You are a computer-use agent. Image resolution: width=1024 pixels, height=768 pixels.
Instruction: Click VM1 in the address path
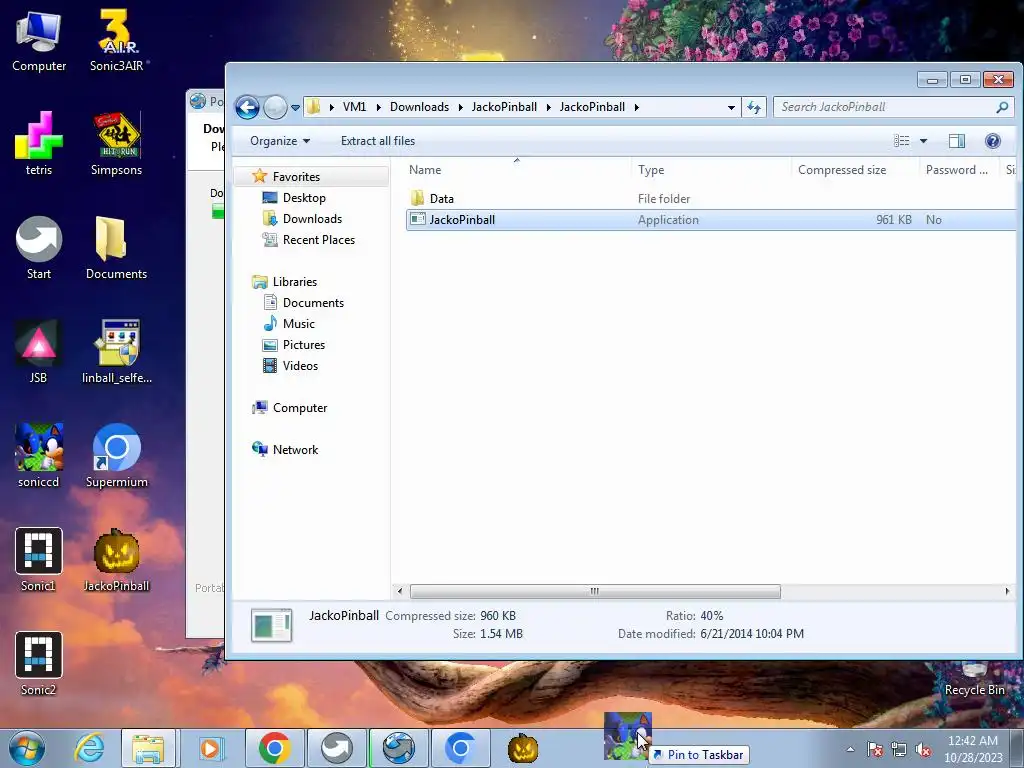click(x=355, y=107)
